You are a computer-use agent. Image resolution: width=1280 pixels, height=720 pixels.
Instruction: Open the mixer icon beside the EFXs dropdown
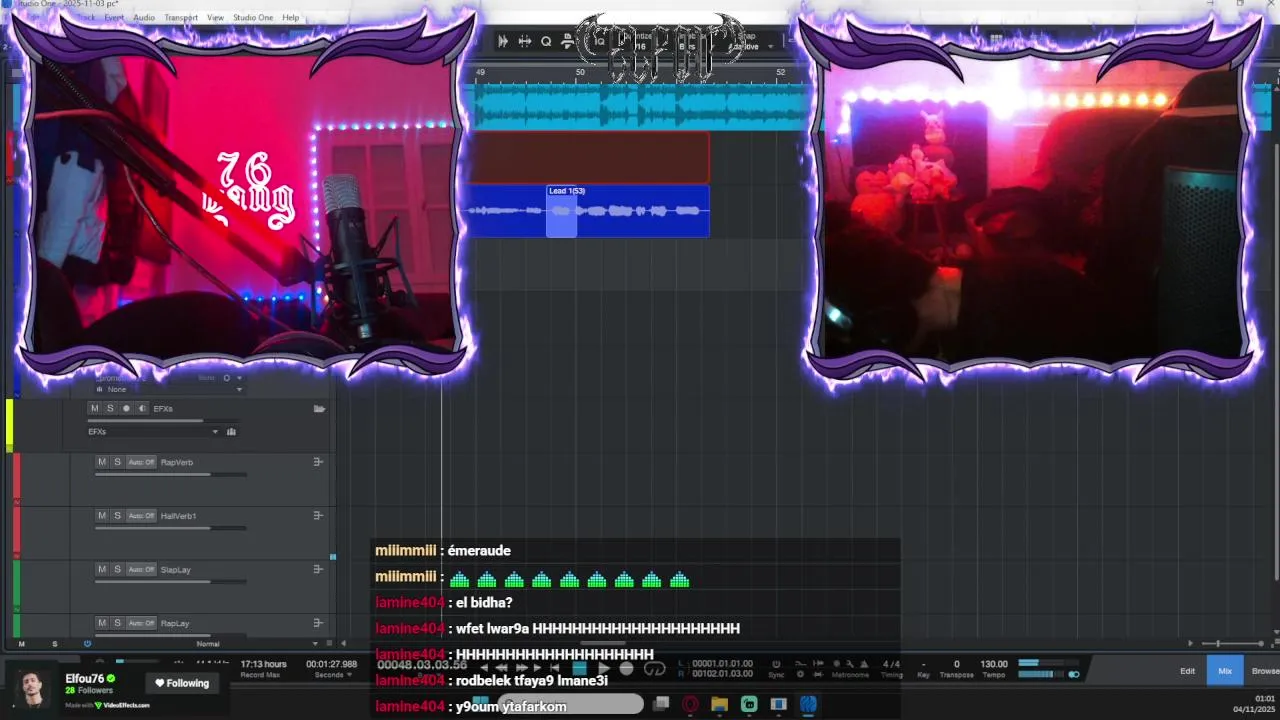click(x=231, y=432)
